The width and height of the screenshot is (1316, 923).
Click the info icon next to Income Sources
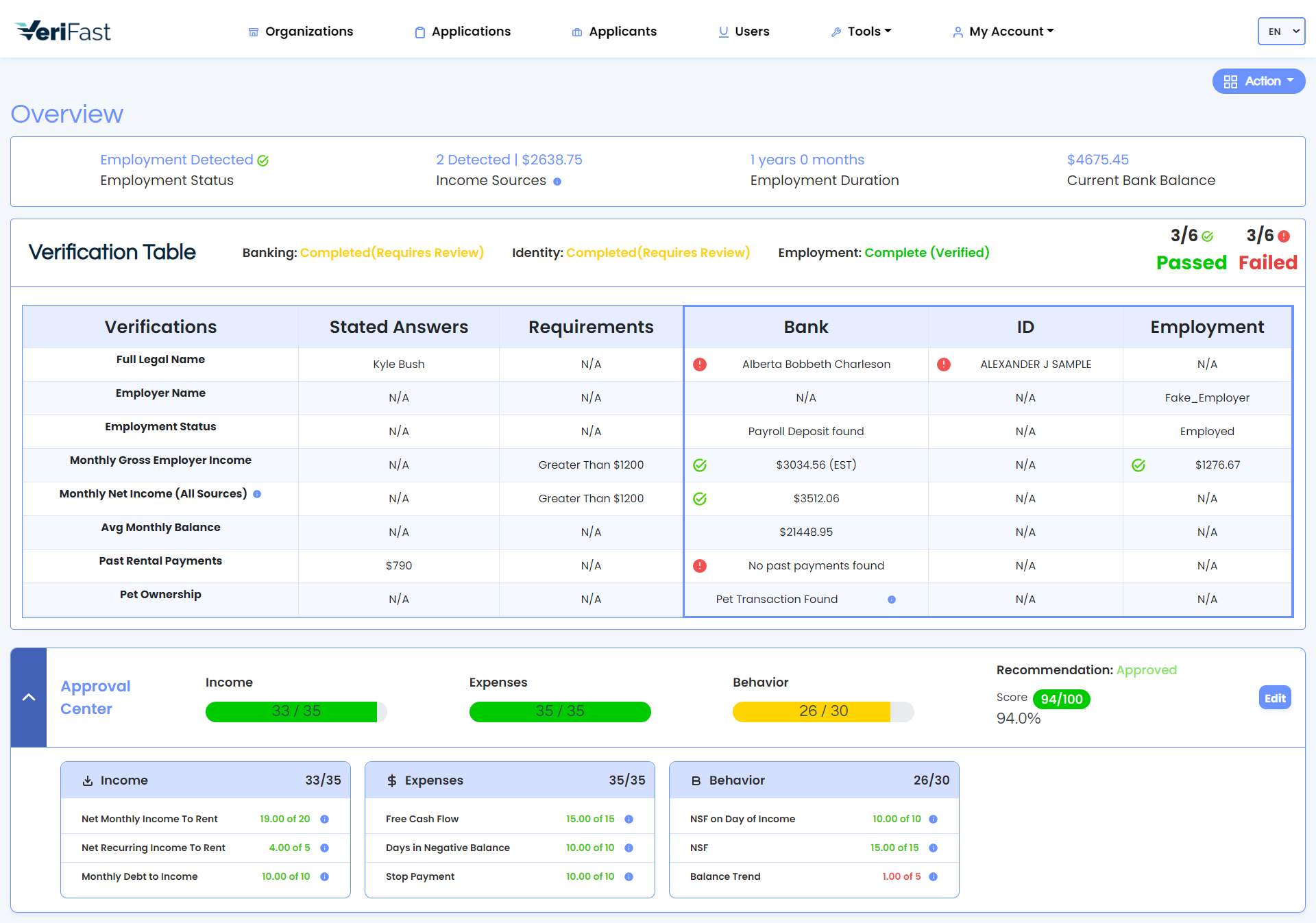pos(557,182)
